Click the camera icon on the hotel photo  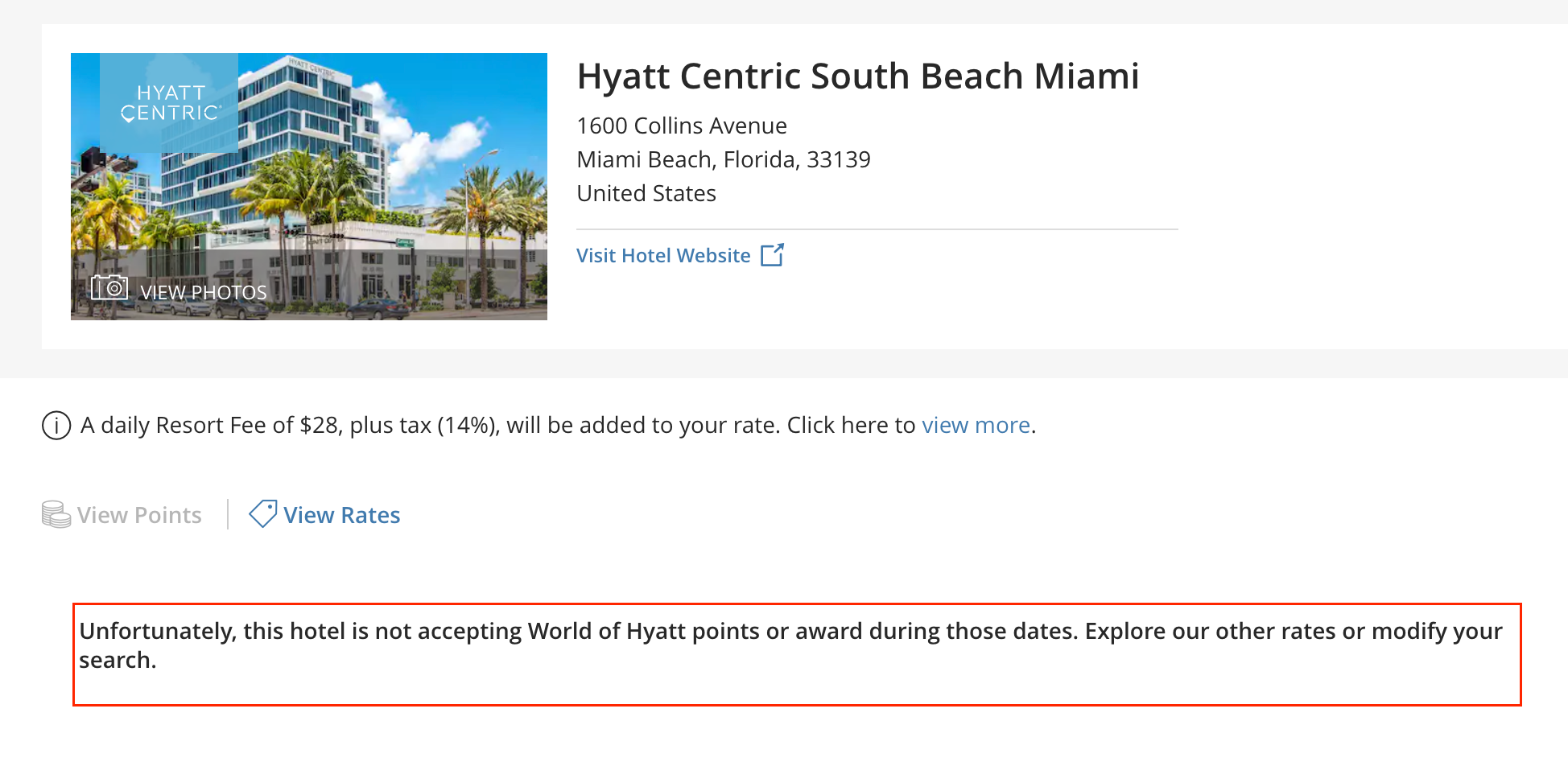click(x=109, y=287)
